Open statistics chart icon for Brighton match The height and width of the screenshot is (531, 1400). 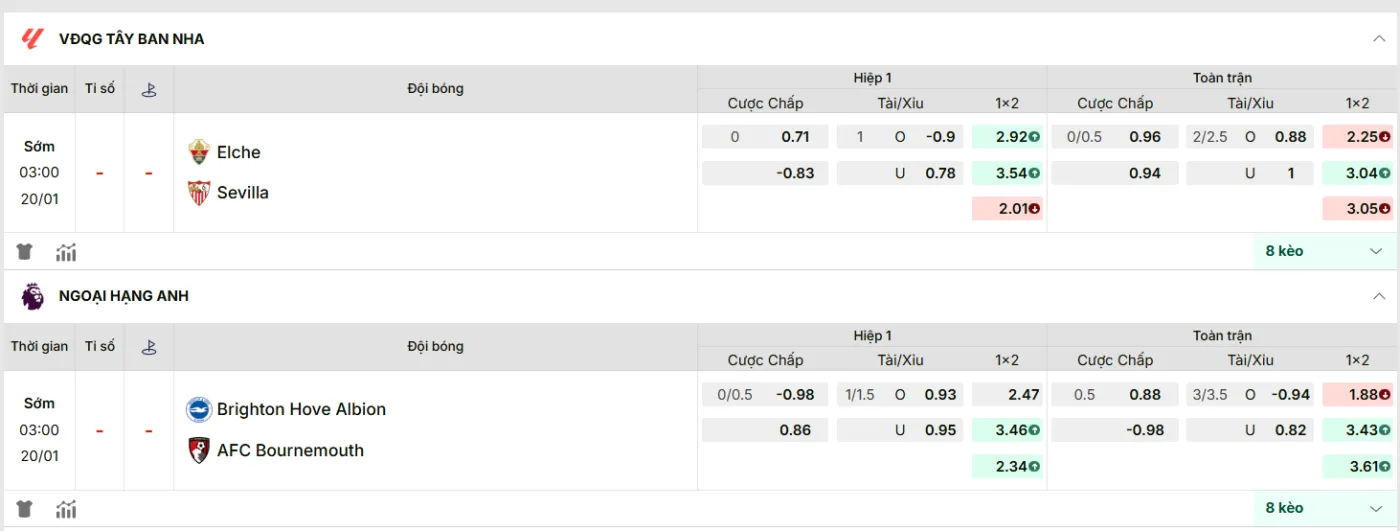click(x=66, y=509)
